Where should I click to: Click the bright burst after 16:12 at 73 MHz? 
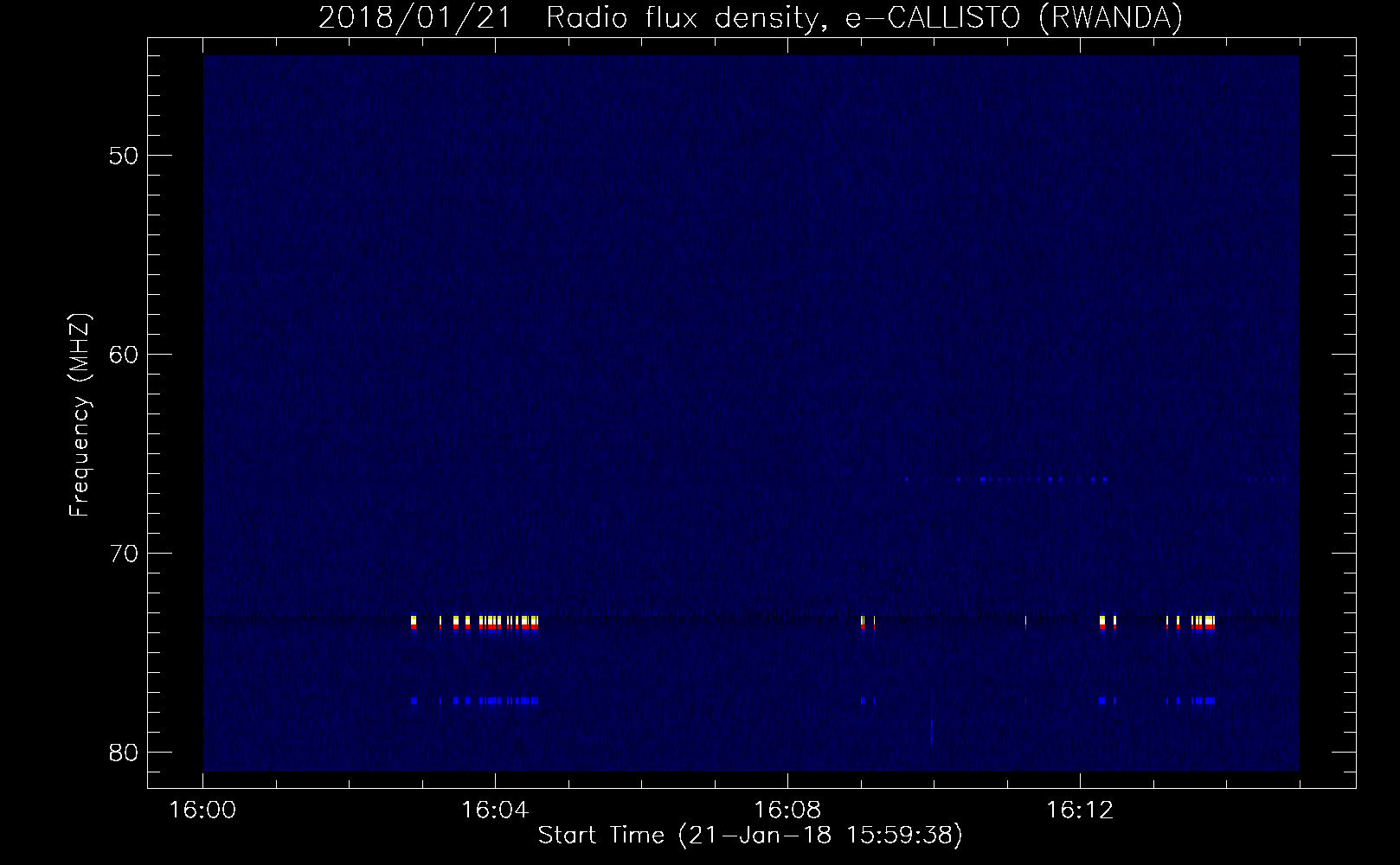pos(1158,624)
